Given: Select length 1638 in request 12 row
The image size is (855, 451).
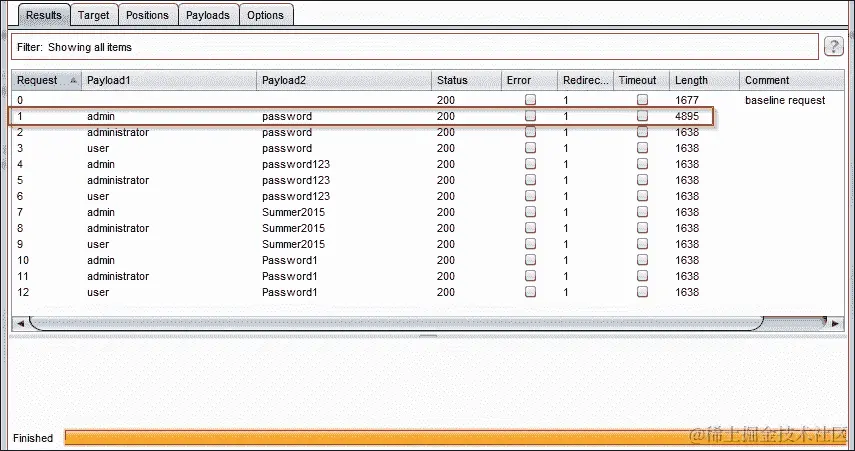Looking at the screenshot, I should coord(687,292).
